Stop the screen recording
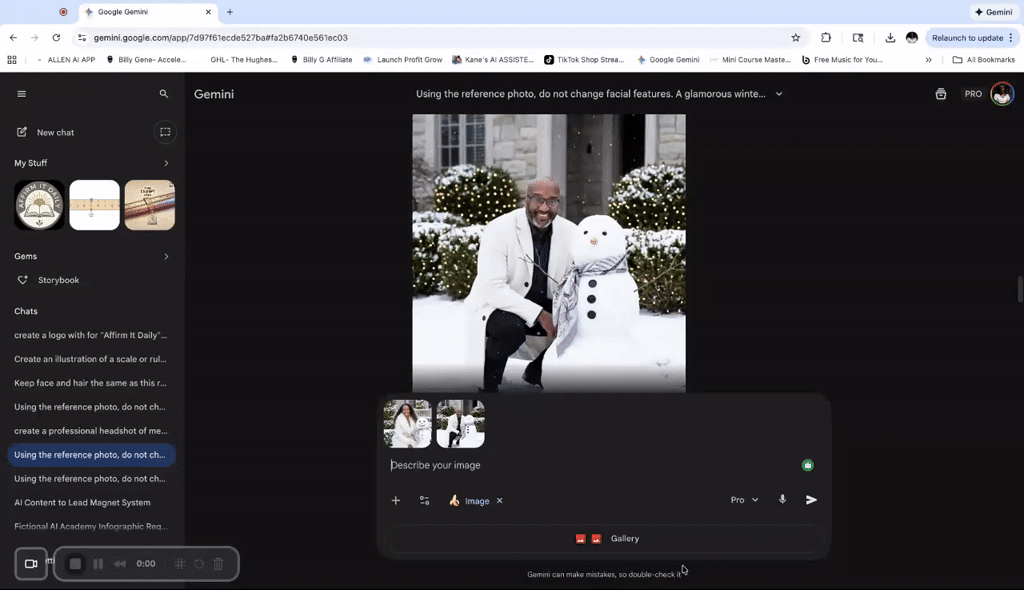Viewport: 1024px width, 590px height. tap(75, 564)
